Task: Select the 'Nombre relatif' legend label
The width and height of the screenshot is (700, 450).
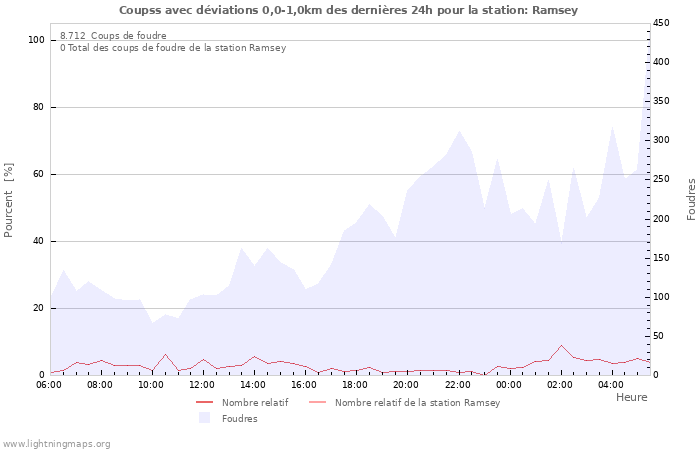Action: tap(254, 402)
